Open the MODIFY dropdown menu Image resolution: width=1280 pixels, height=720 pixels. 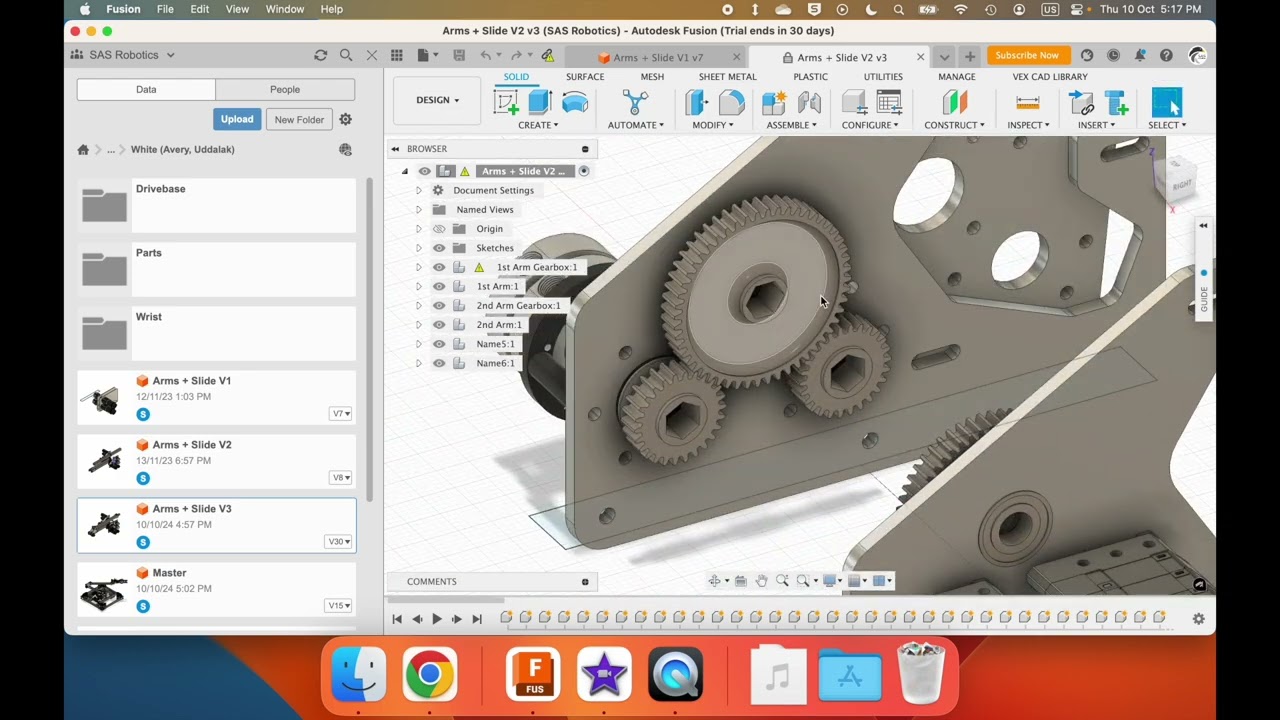coord(713,125)
